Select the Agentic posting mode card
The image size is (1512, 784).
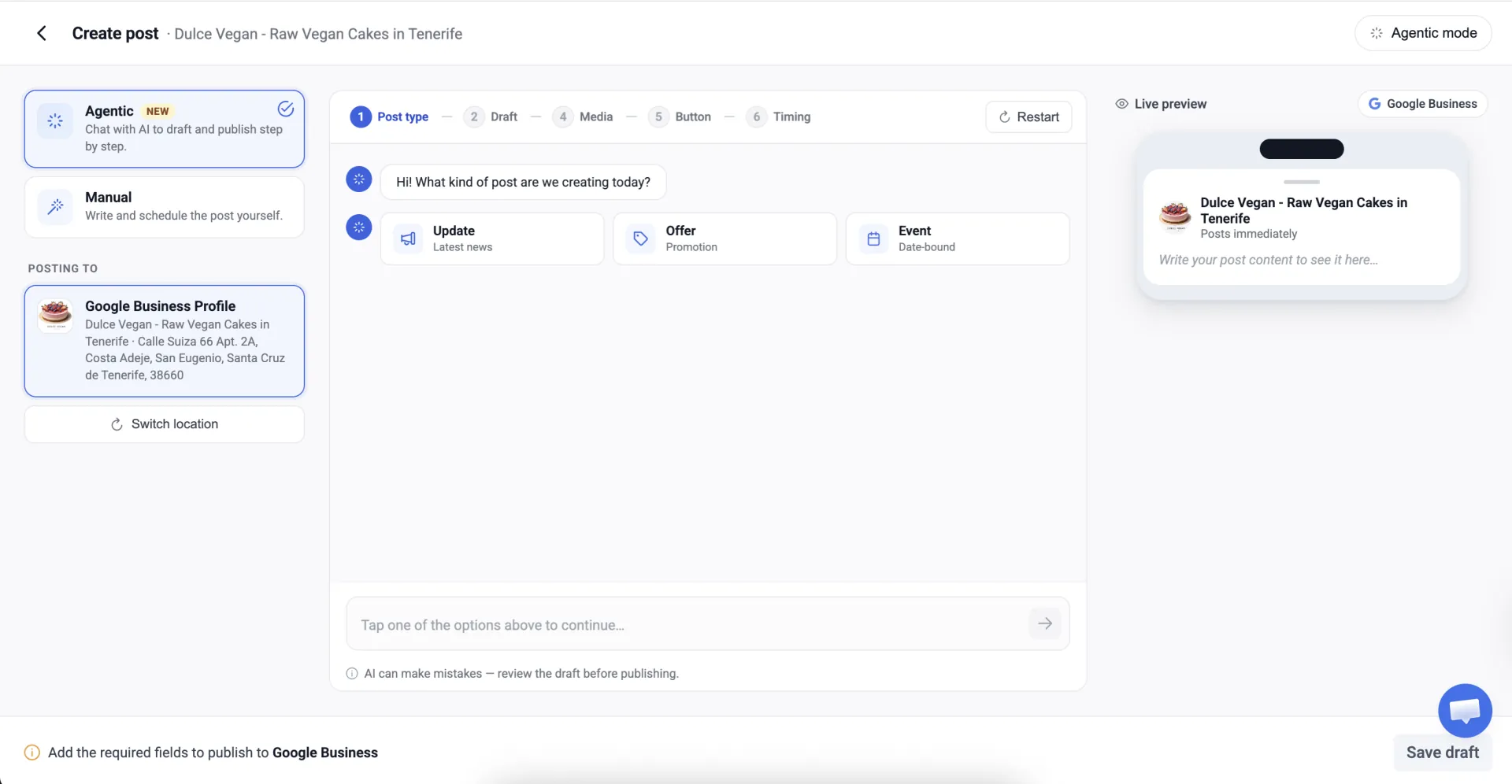click(x=165, y=129)
